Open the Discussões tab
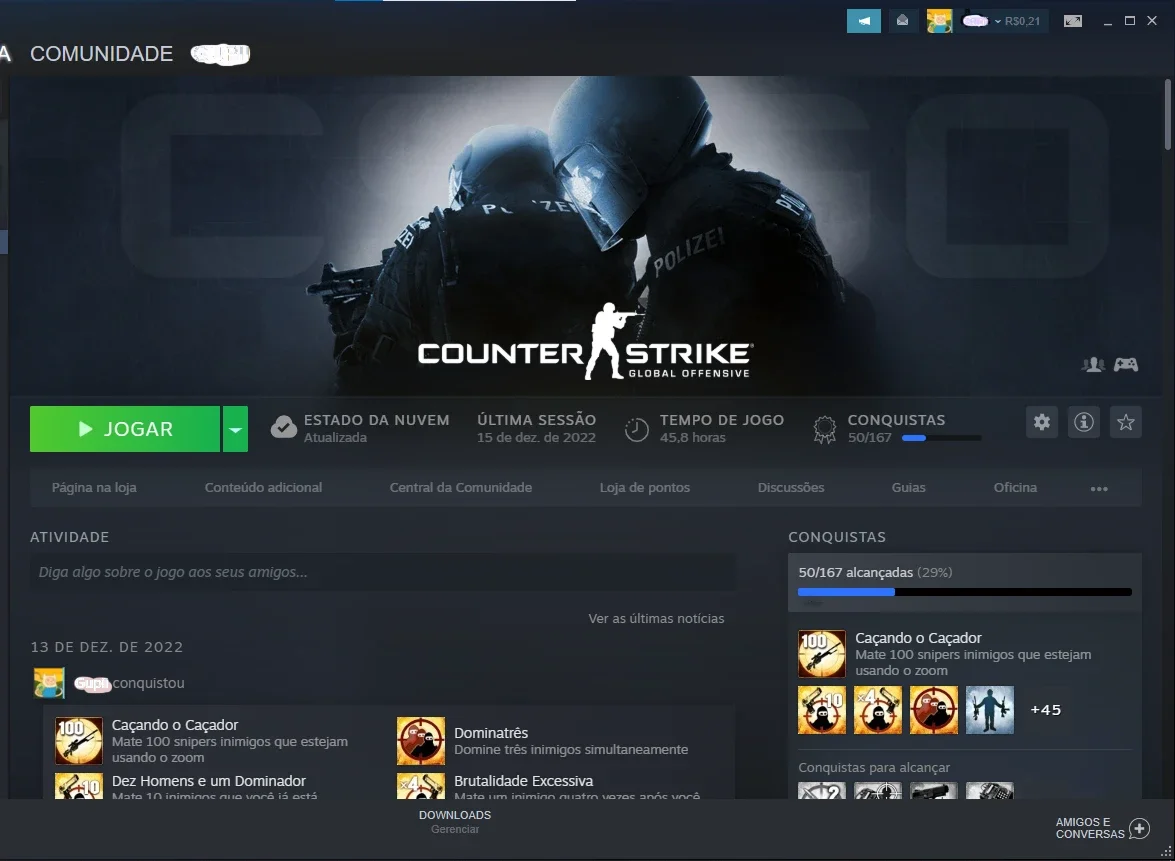 click(x=791, y=487)
